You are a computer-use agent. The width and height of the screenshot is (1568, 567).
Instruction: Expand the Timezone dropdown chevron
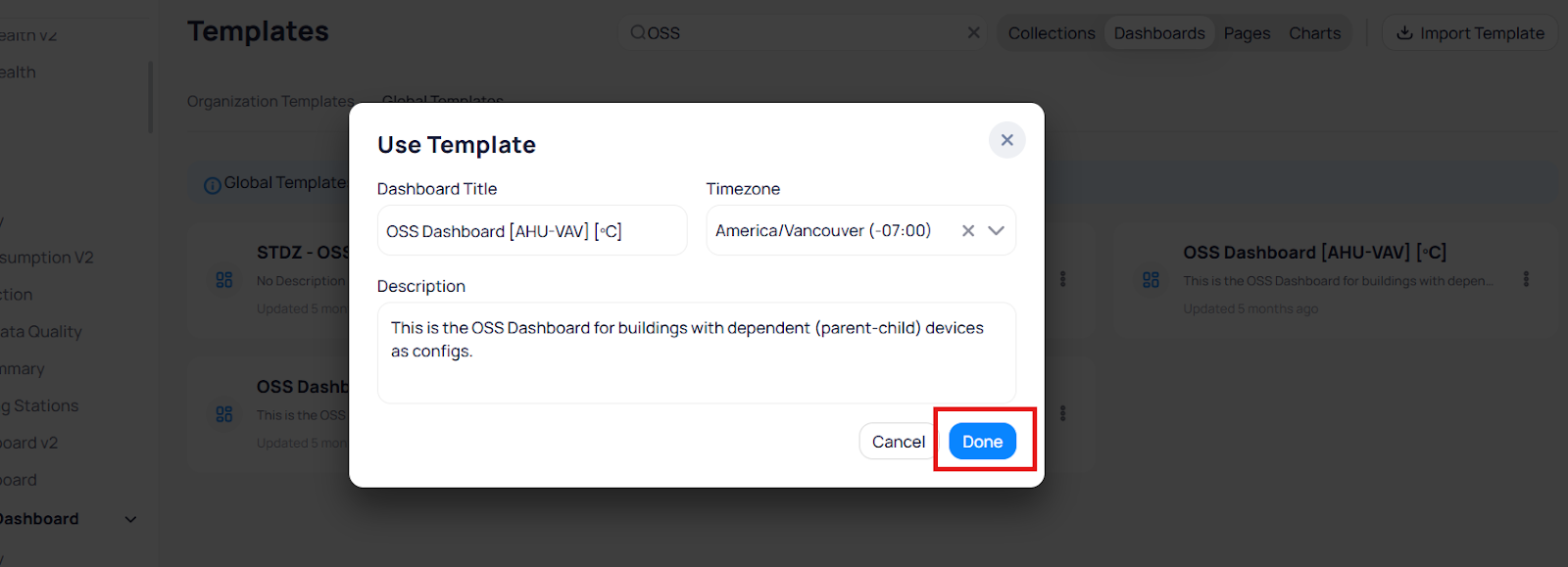[997, 231]
